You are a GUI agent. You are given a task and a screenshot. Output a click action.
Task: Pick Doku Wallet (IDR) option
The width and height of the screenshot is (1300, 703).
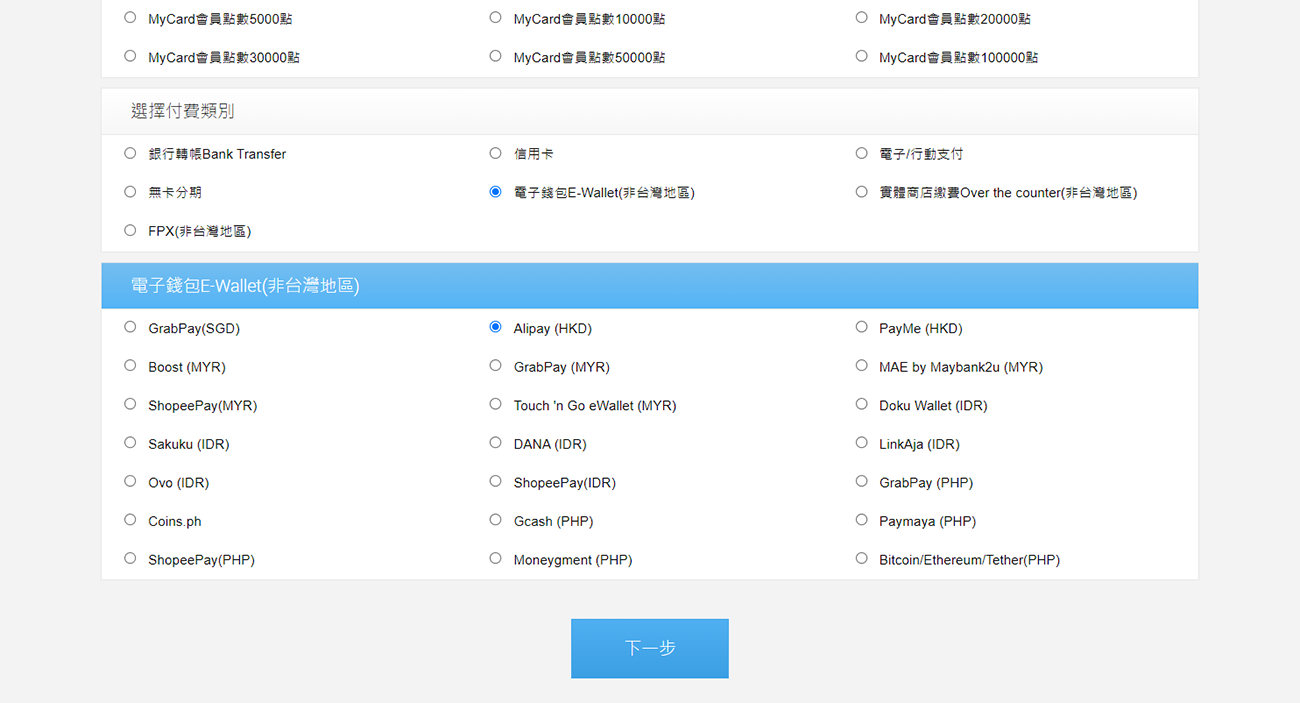[x=861, y=405]
